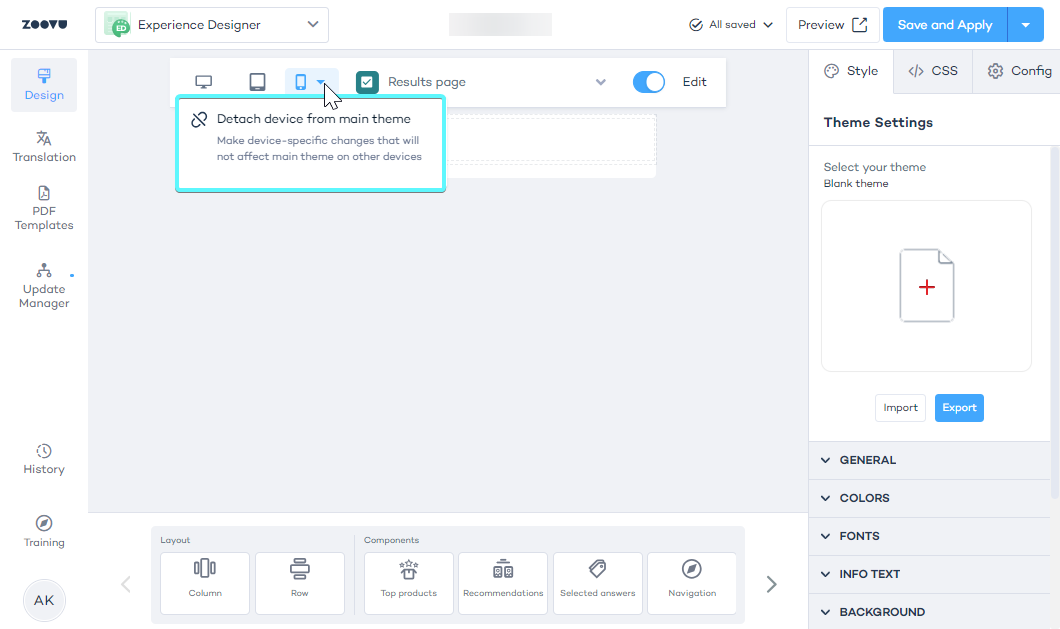The image size is (1060, 629).
Task: Insert the Top products component
Action: pyautogui.click(x=409, y=582)
